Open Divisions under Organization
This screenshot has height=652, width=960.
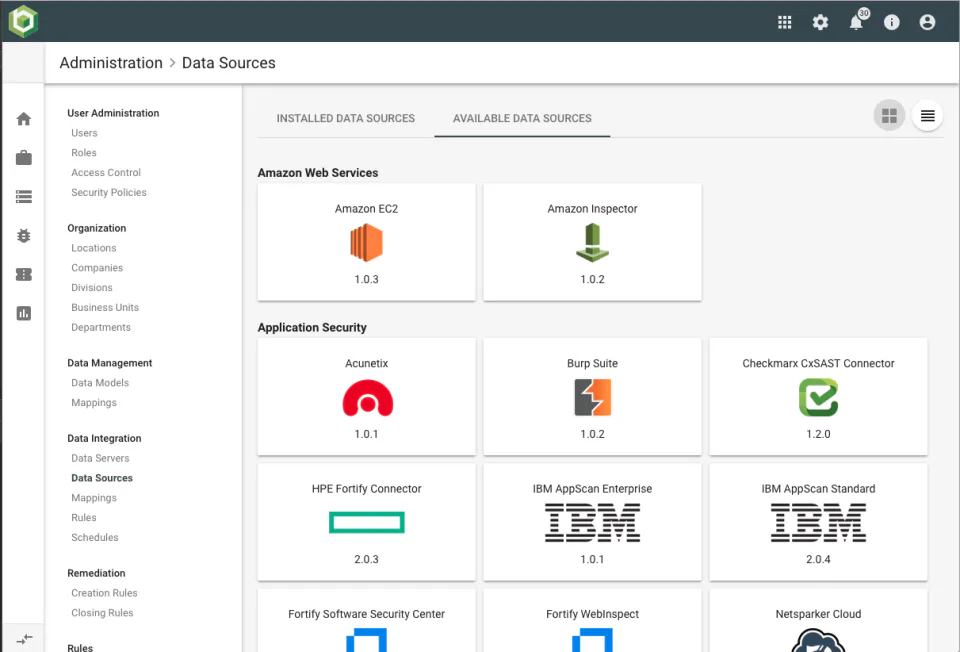coord(92,288)
